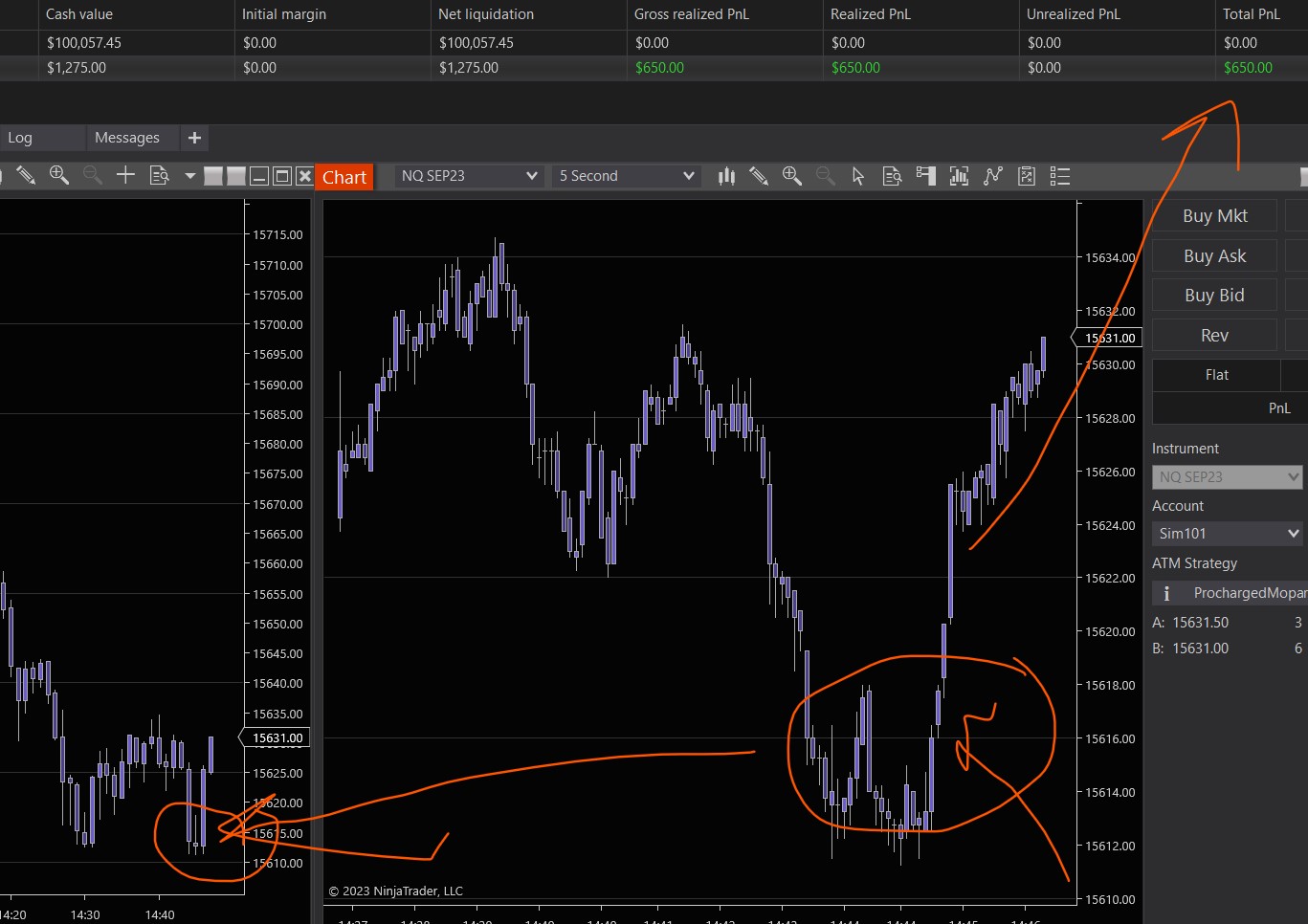Open the NQ SEP23 instrument selector in toolbar

pos(470,176)
